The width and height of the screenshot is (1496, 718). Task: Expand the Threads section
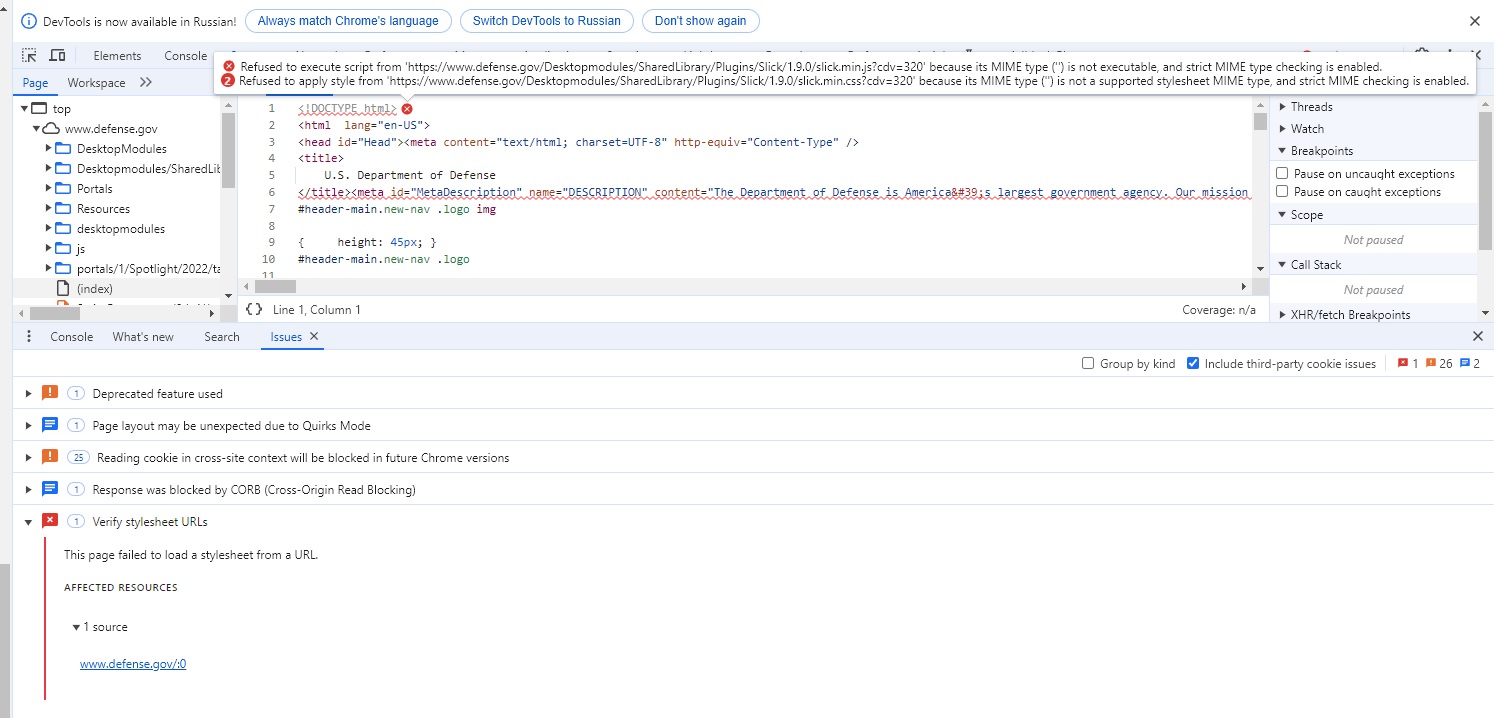(1284, 107)
